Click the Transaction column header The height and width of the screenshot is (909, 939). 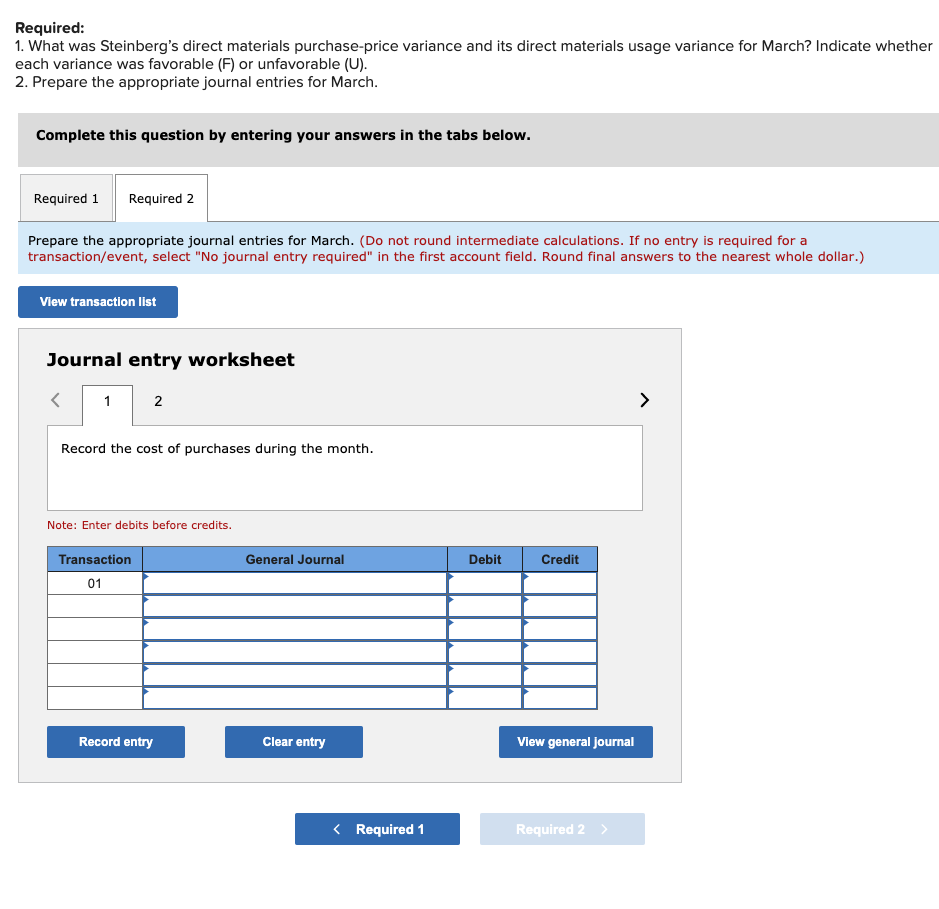coord(95,559)
